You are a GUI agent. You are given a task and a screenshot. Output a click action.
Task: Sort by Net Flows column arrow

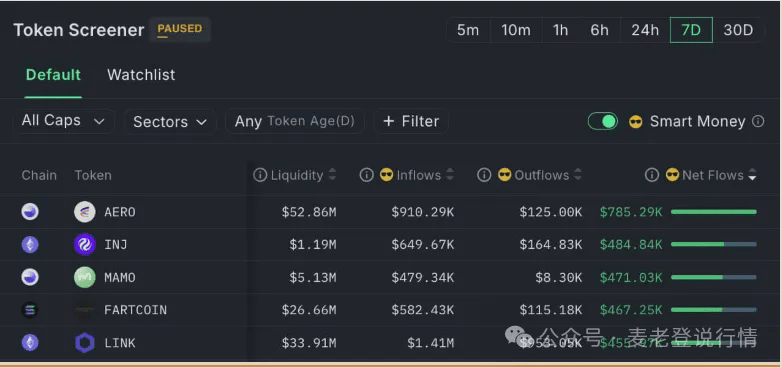pos(753,175)
